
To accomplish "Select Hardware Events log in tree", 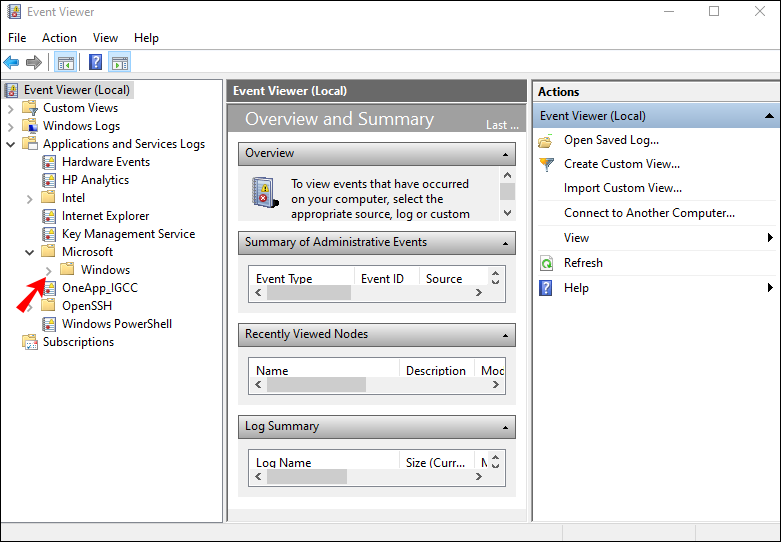I will pos(105,162).
